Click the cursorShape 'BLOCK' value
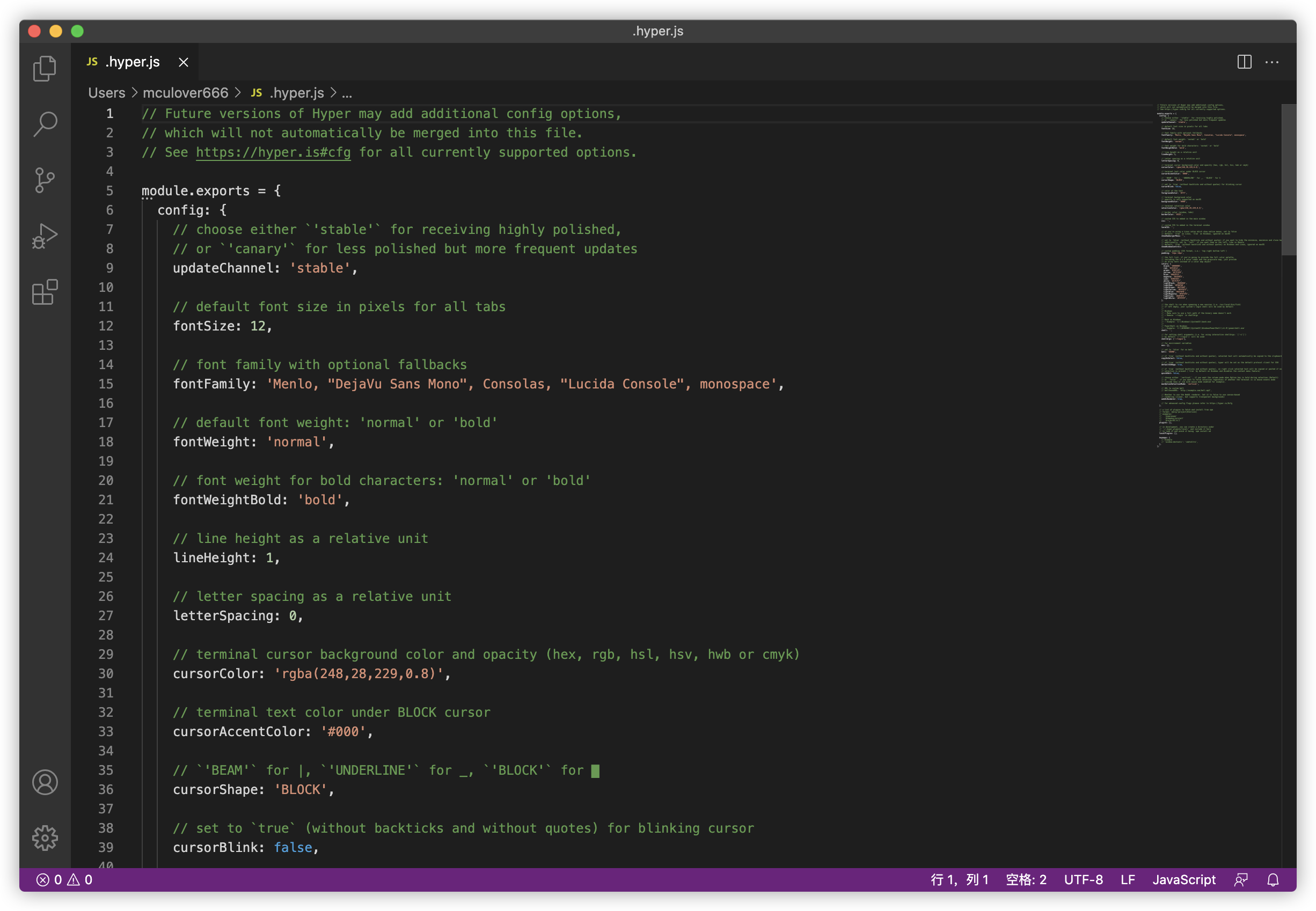The image size is (1316, 911). (301, 789)
